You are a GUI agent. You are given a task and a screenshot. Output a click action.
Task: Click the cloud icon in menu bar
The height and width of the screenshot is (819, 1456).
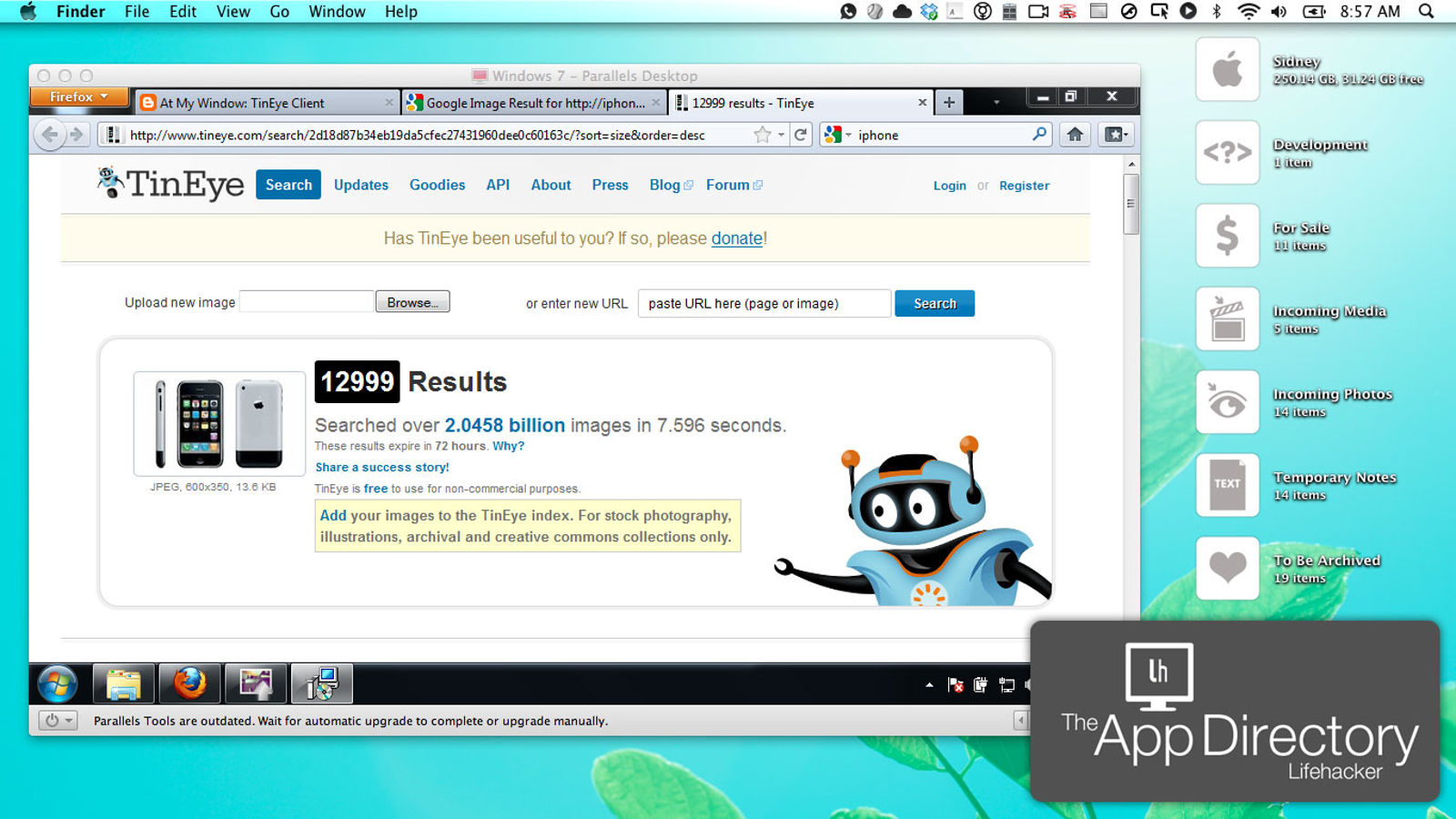click(902, 11)
